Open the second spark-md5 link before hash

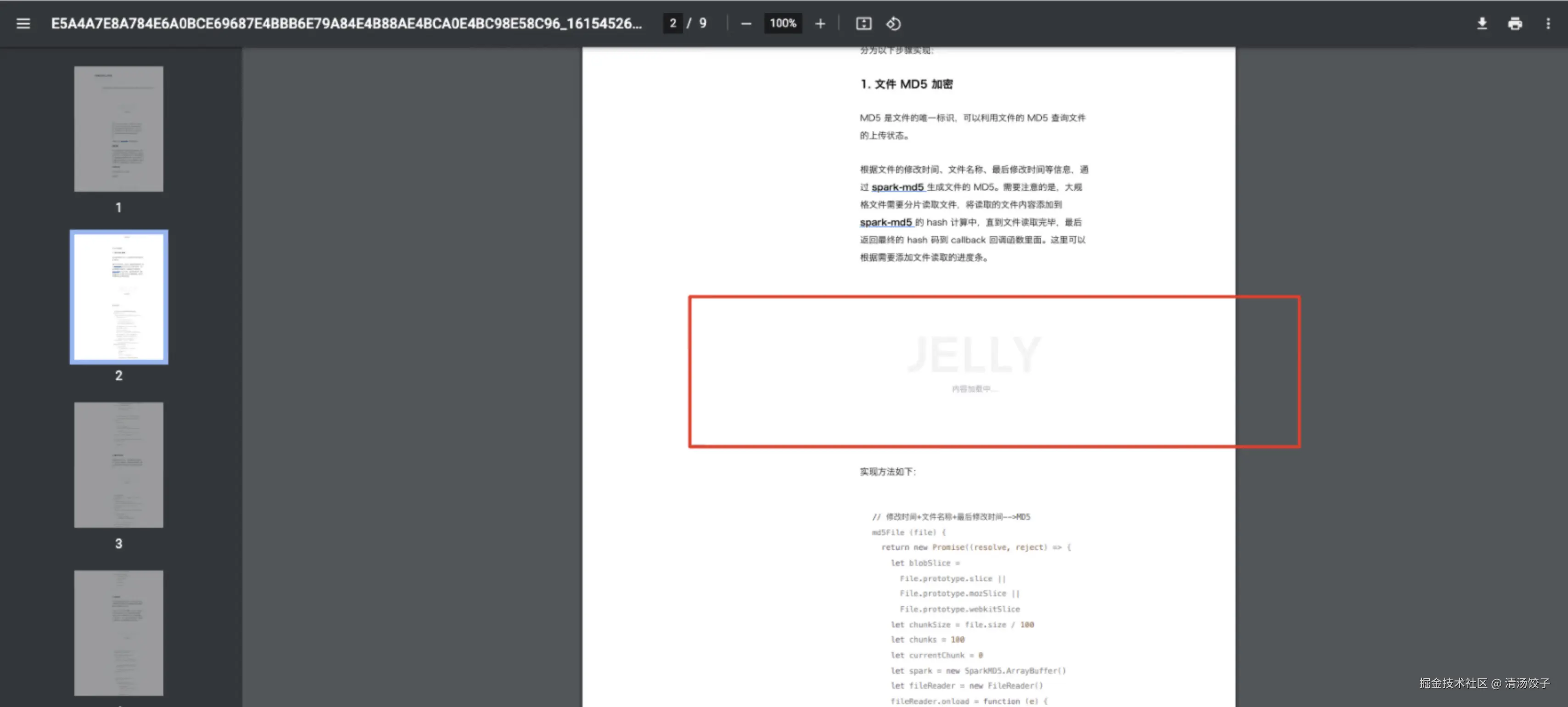(x=885, y=222)
